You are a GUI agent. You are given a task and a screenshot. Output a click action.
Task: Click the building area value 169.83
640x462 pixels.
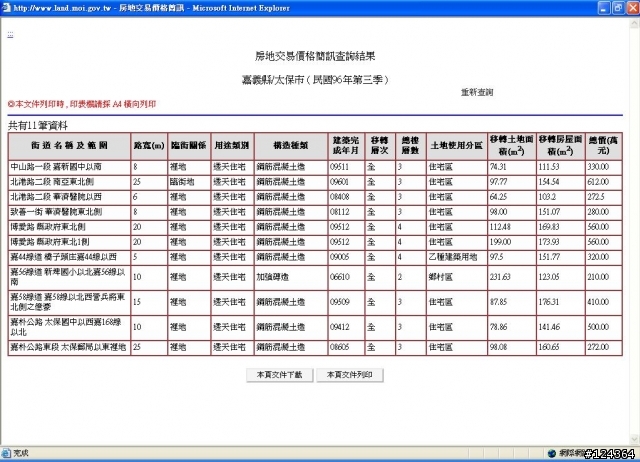(x=549, y=227)
